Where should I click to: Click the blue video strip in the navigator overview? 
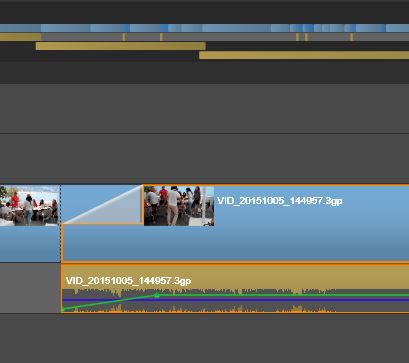[204, 28]
